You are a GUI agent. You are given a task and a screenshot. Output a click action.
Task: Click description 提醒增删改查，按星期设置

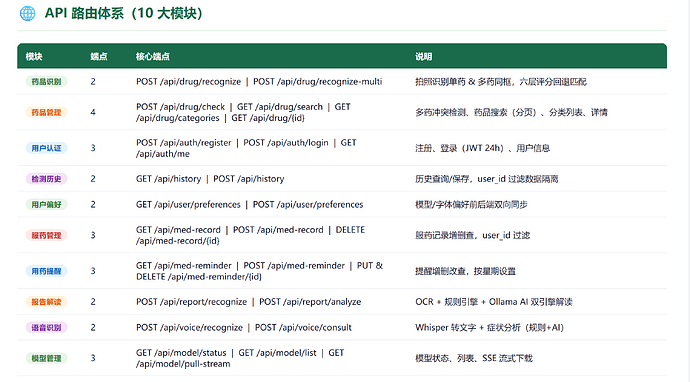(465, 271)
